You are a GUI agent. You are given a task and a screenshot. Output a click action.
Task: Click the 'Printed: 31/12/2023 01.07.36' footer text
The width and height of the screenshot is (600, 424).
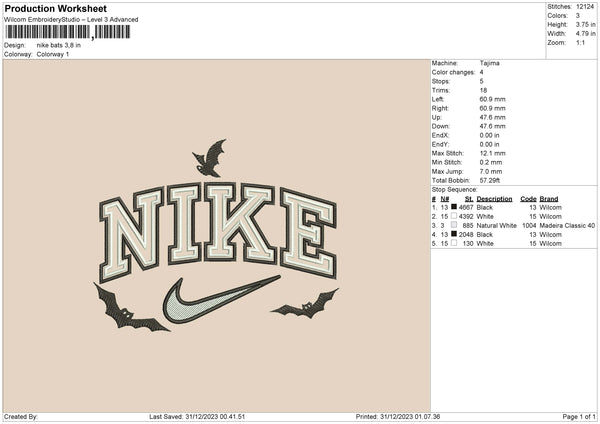coord(398,417)
